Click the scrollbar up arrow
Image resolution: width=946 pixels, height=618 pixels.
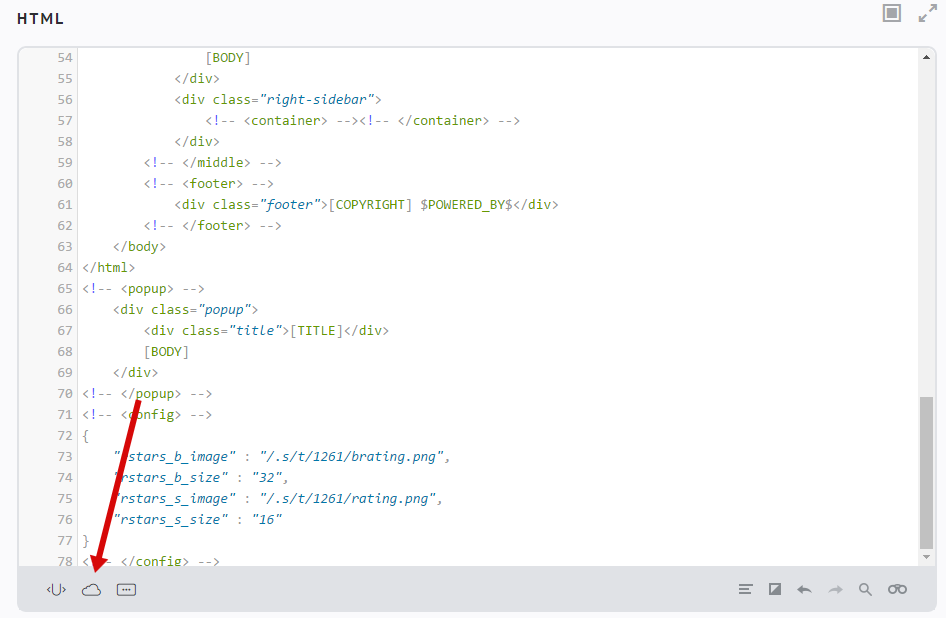pos(927,58)
